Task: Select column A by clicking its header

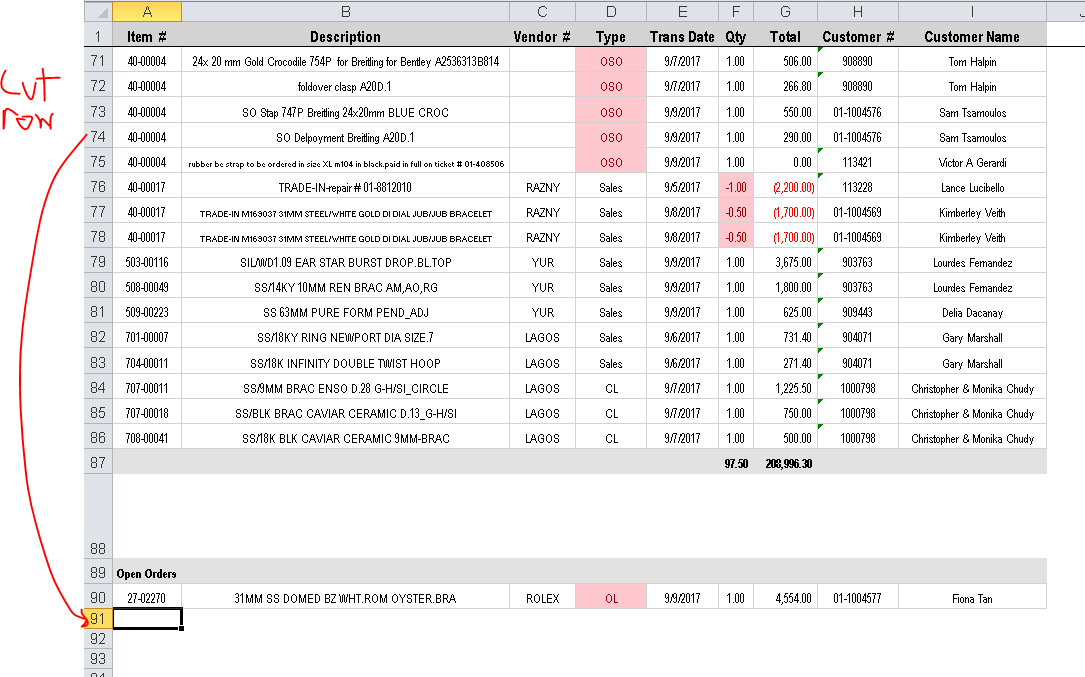Action: coord(147,11)
